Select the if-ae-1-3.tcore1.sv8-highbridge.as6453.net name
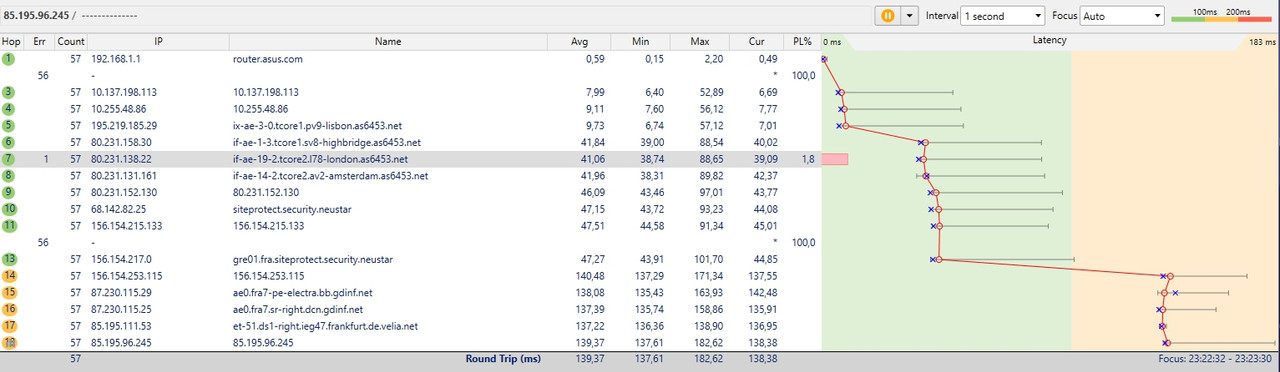Screen dimensions: 1280x372 click(x=326, y=142)
